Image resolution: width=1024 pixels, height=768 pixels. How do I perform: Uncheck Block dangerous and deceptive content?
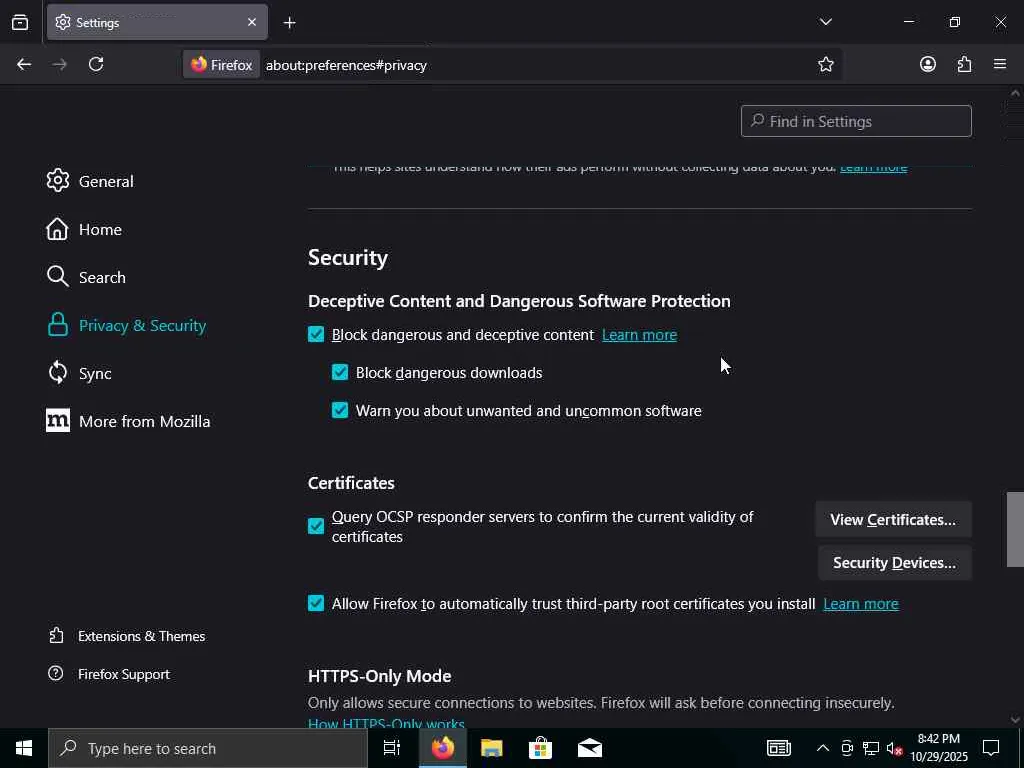pos(316,335)
